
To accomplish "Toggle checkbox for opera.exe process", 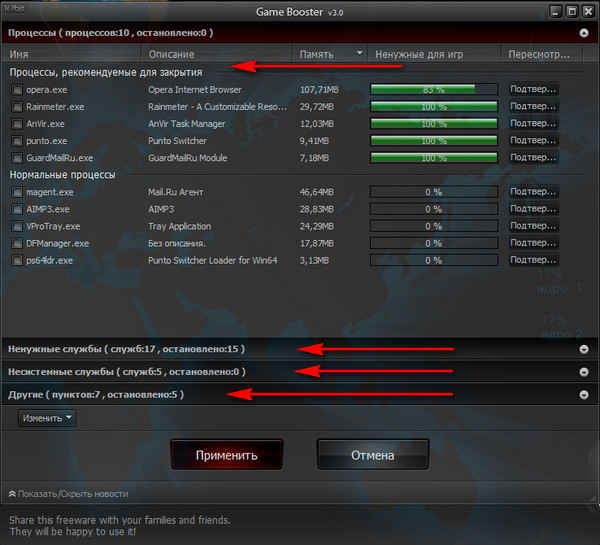I will point(17,89).
